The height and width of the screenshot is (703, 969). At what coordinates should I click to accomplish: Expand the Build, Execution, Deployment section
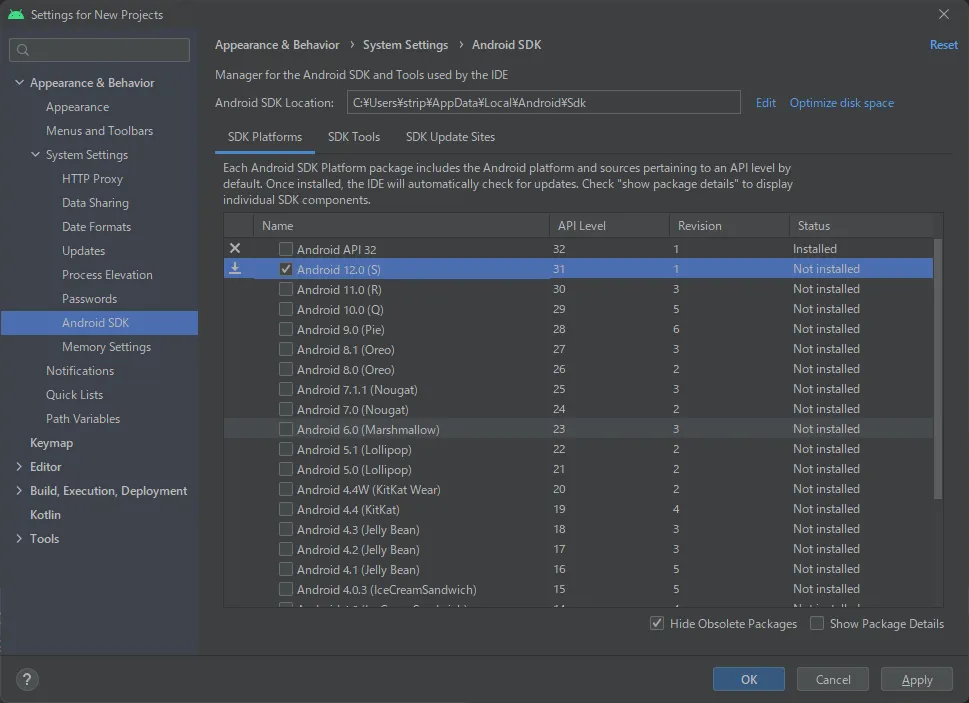point(19,491)
